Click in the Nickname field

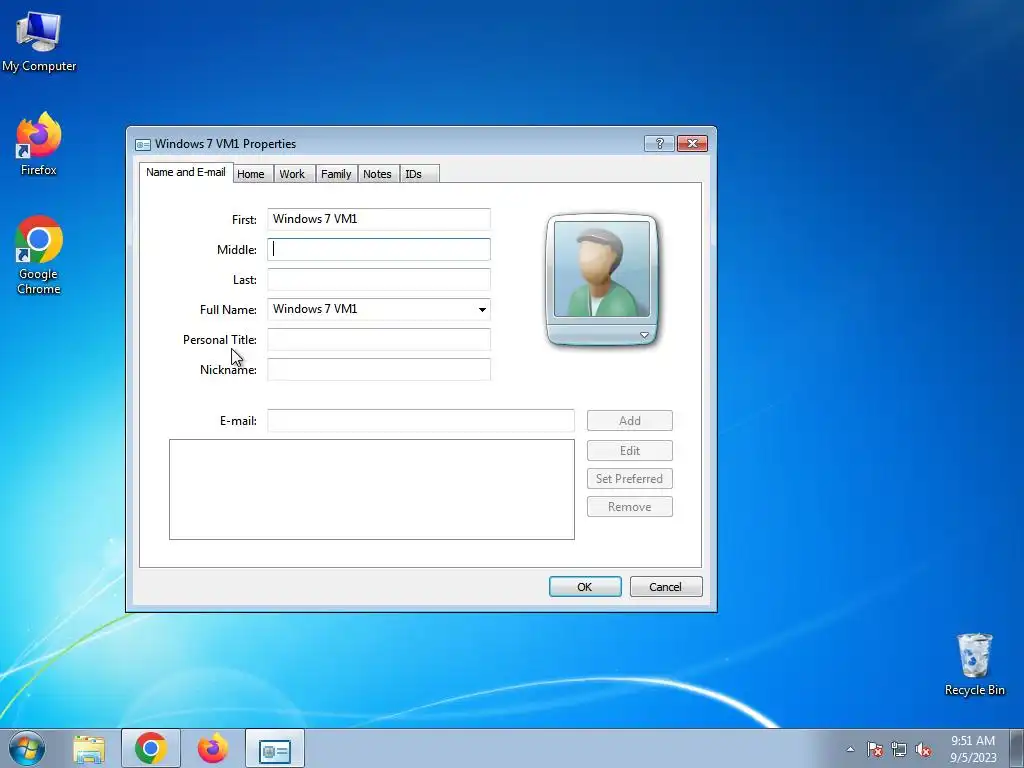tap(379, 369)
